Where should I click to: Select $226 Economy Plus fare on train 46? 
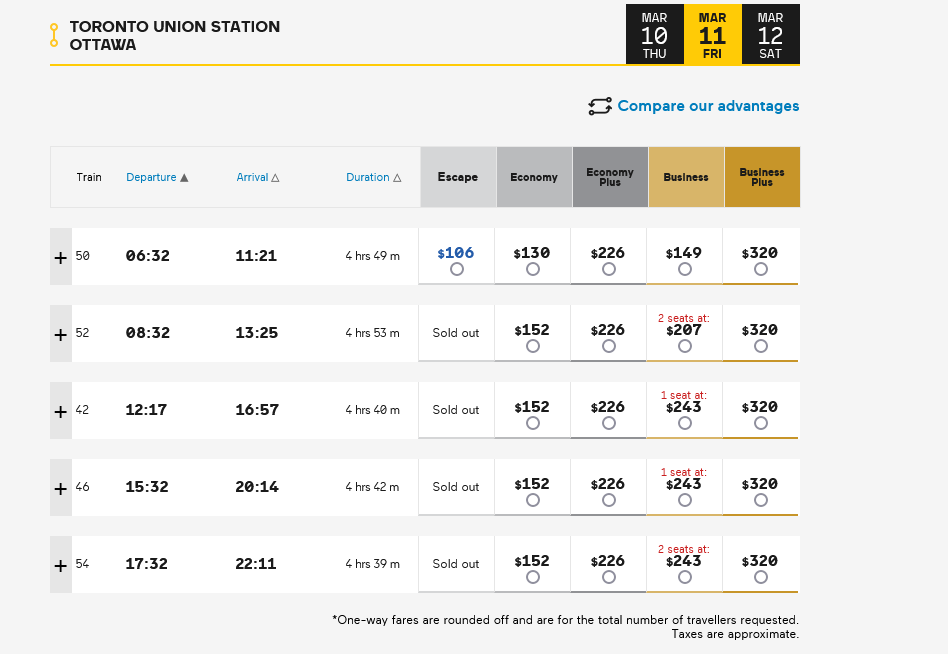pos(609,500)
